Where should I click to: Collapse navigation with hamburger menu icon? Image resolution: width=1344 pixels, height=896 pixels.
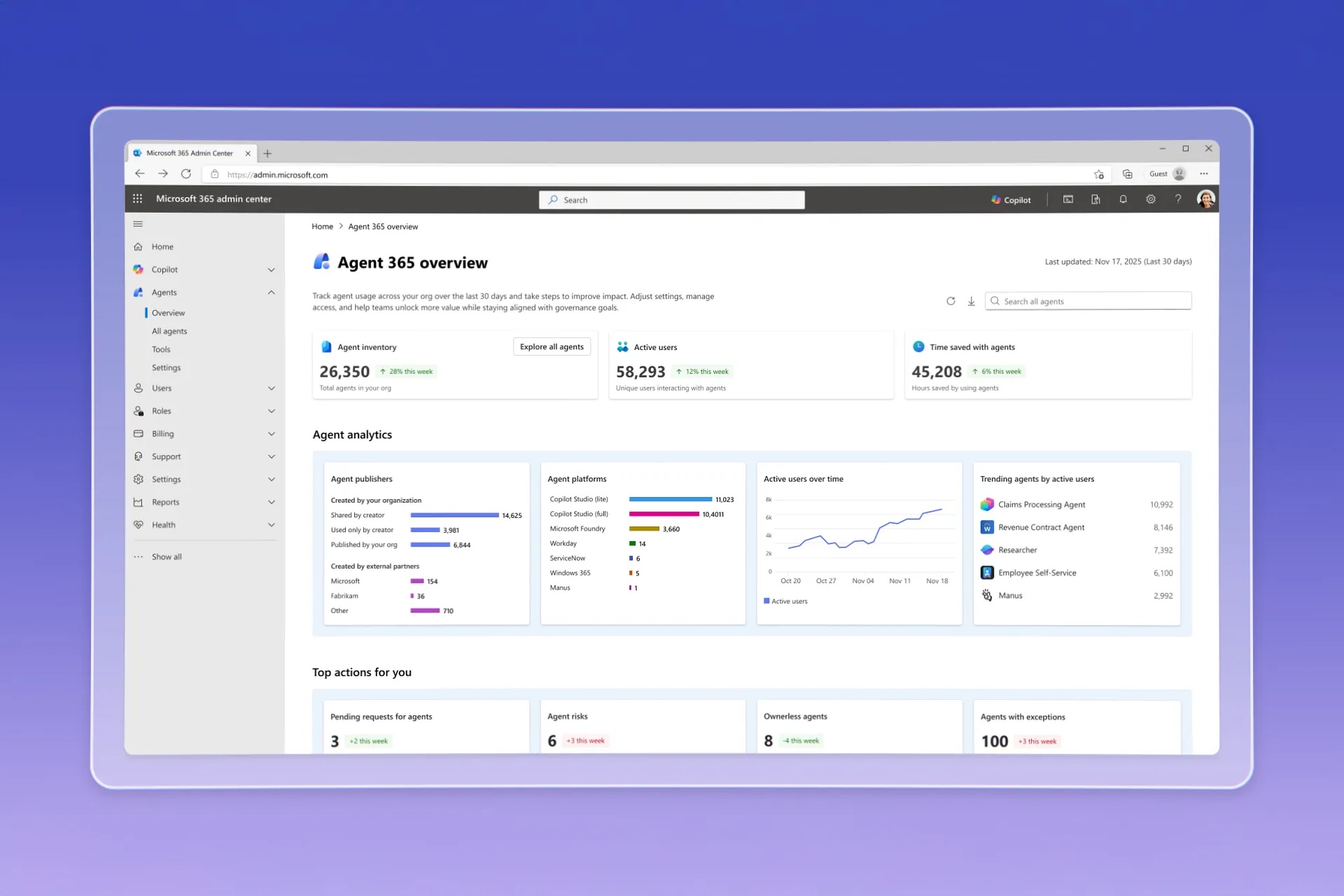pos(138,224)
